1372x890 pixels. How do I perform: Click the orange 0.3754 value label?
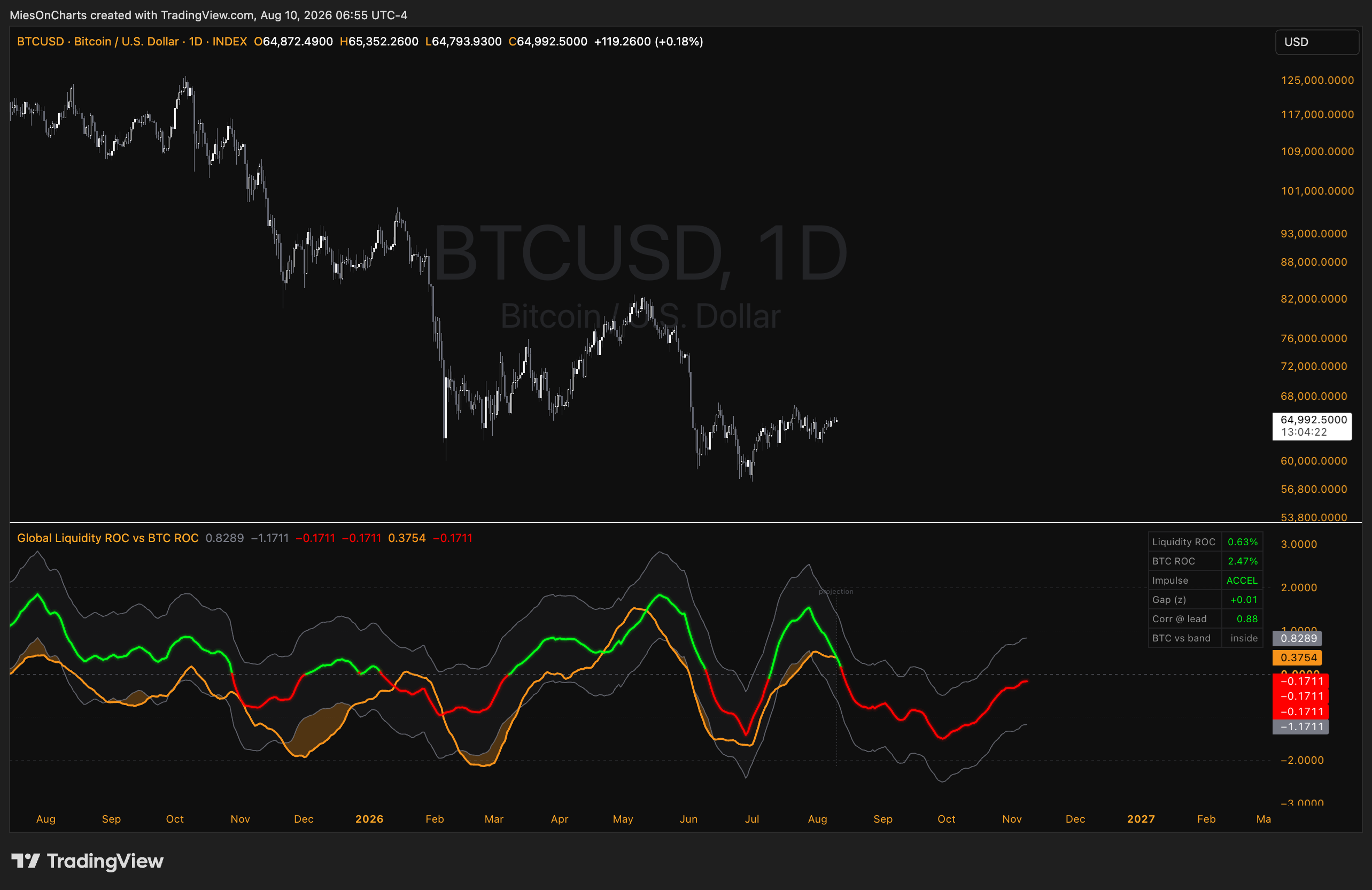coord(1297,657)
